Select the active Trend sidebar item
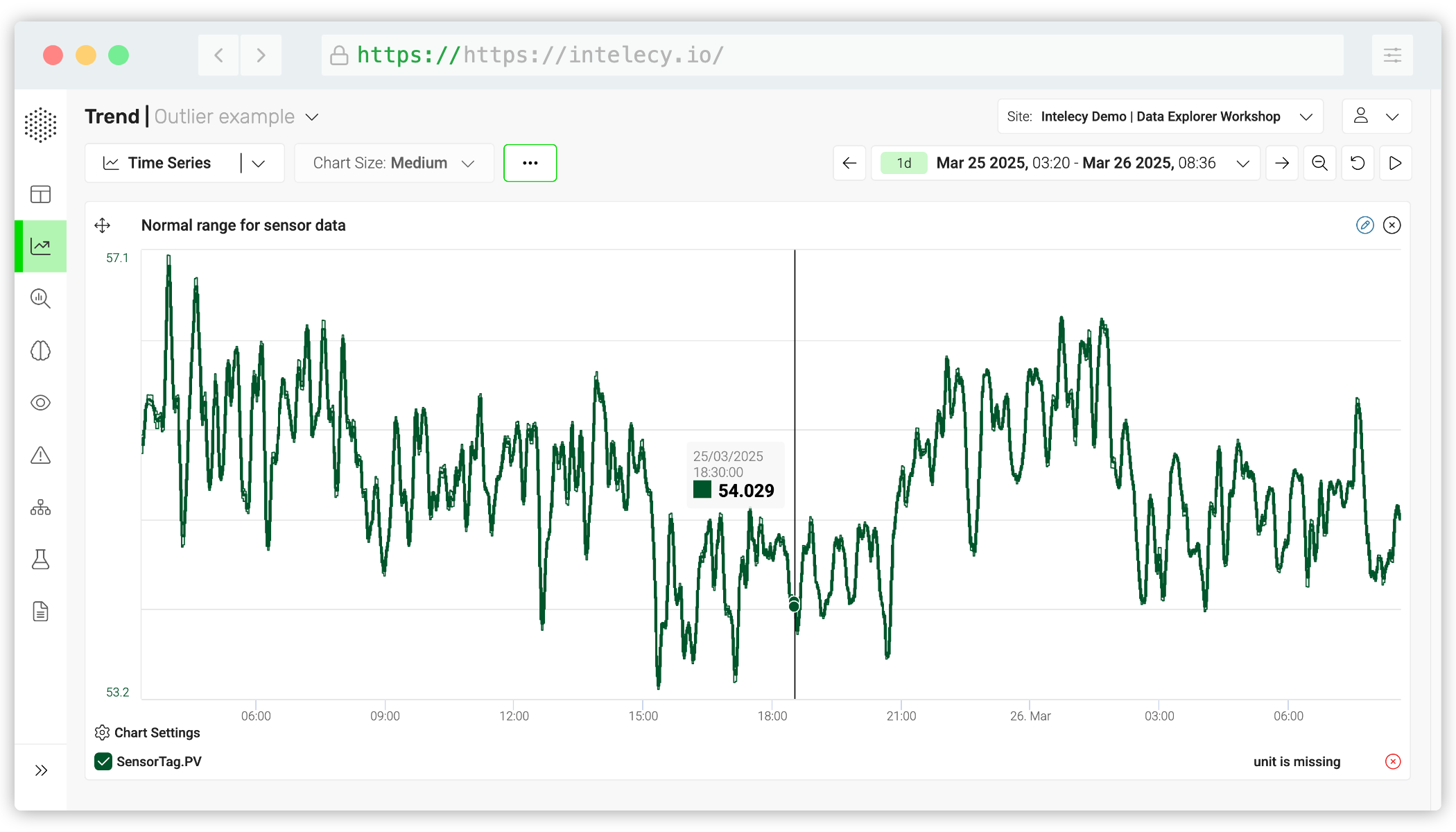This screenshot has height=832, width=1456. [40, 246]
